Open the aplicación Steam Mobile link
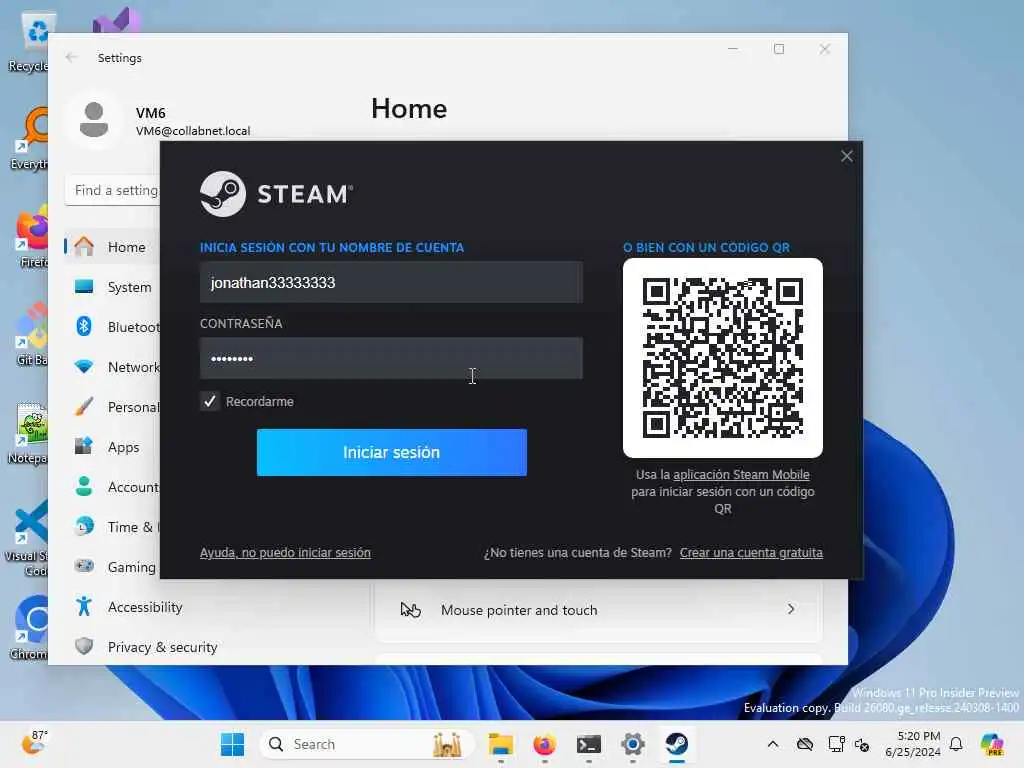The image size is (1024, 768). (741, 475)
